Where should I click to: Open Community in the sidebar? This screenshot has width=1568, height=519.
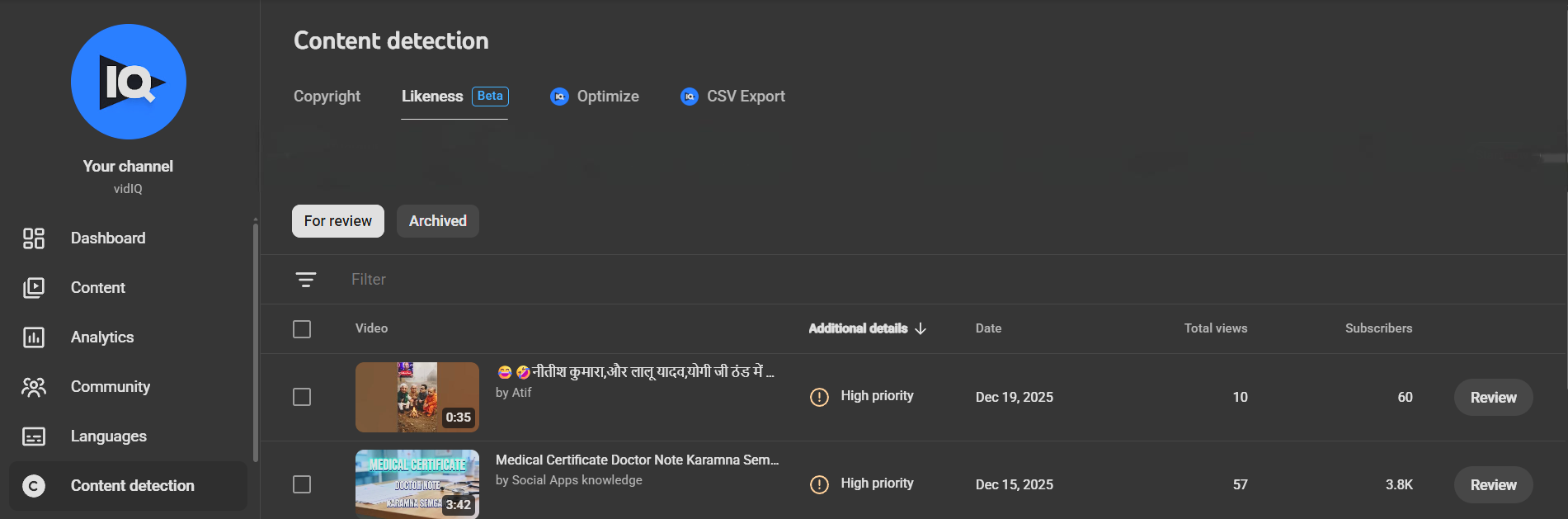128,387
